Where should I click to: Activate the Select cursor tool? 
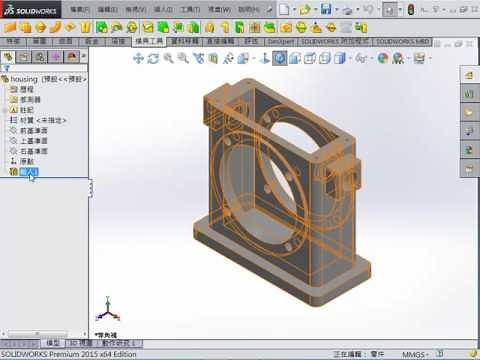[x=389, y=10]
